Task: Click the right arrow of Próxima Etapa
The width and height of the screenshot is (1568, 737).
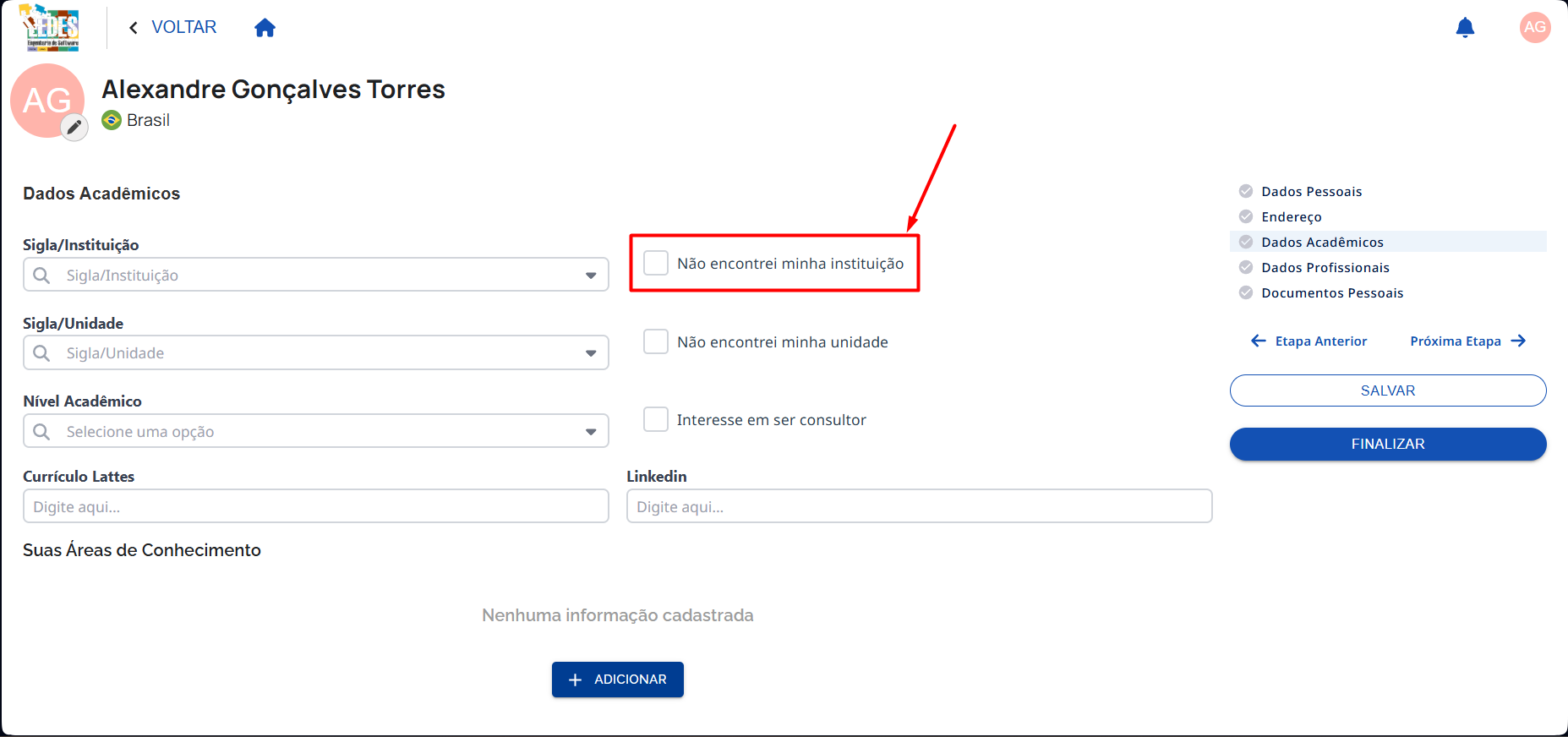Action: click(x=1518, y=341)
